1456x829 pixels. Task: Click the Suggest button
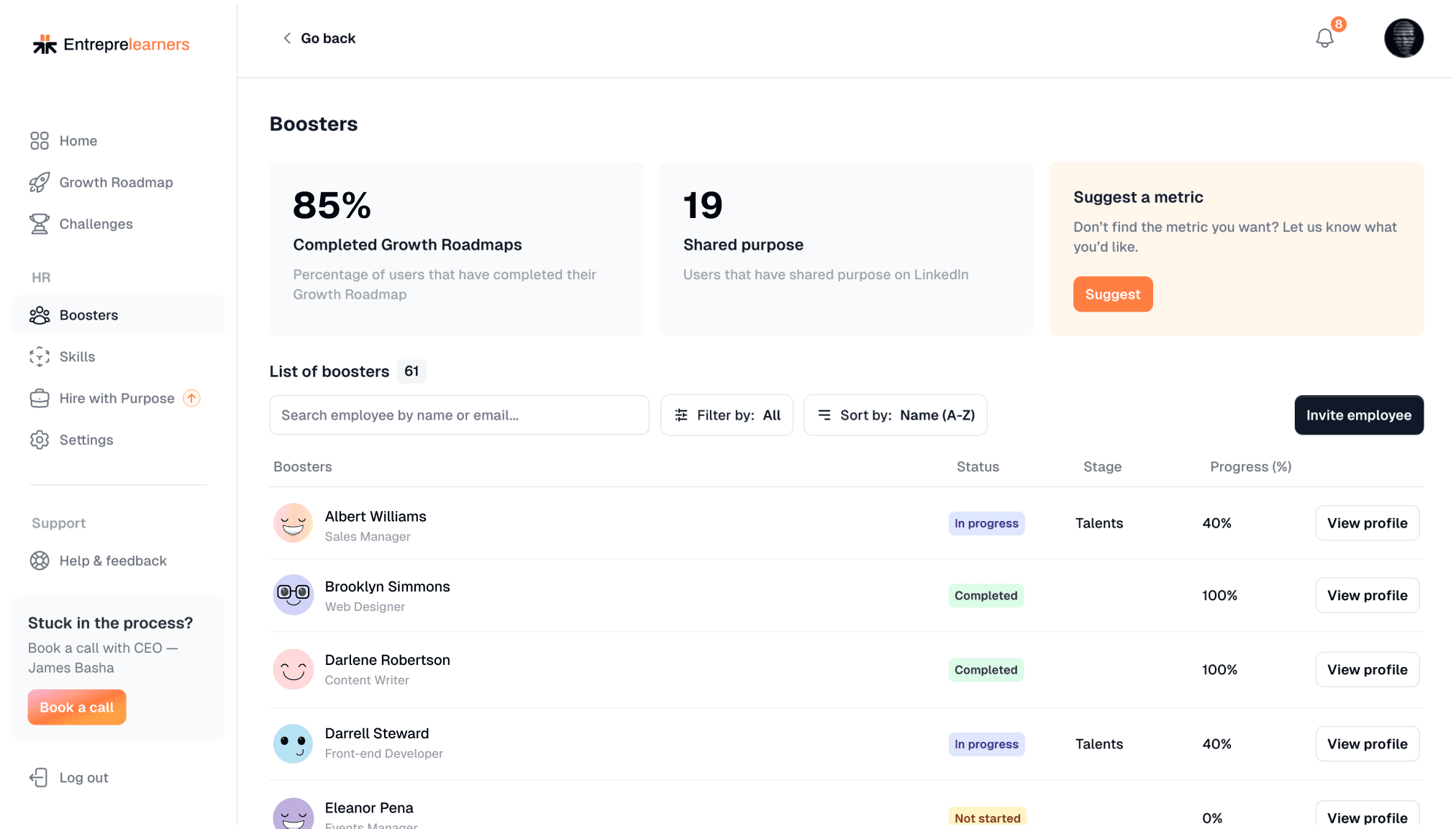tap(1112, 294)
